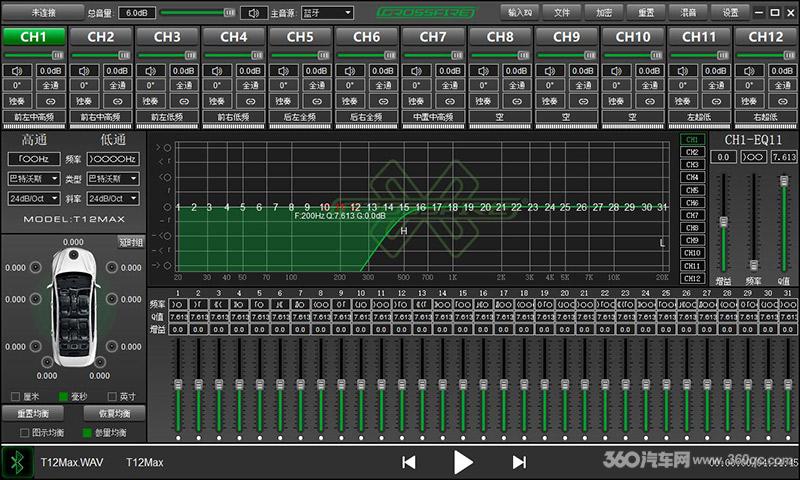Open low-pass slope 24dB/Oct dropdown

[113, 198]
